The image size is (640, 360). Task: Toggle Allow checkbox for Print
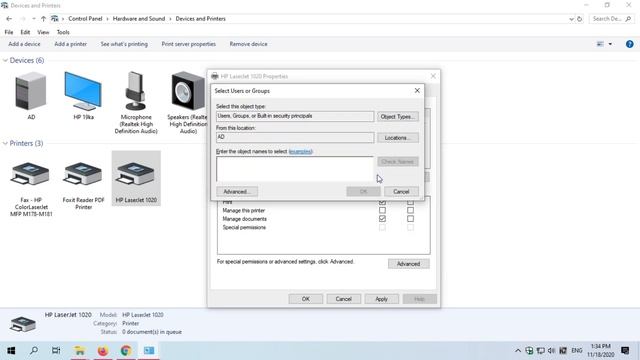pos(382,202)
